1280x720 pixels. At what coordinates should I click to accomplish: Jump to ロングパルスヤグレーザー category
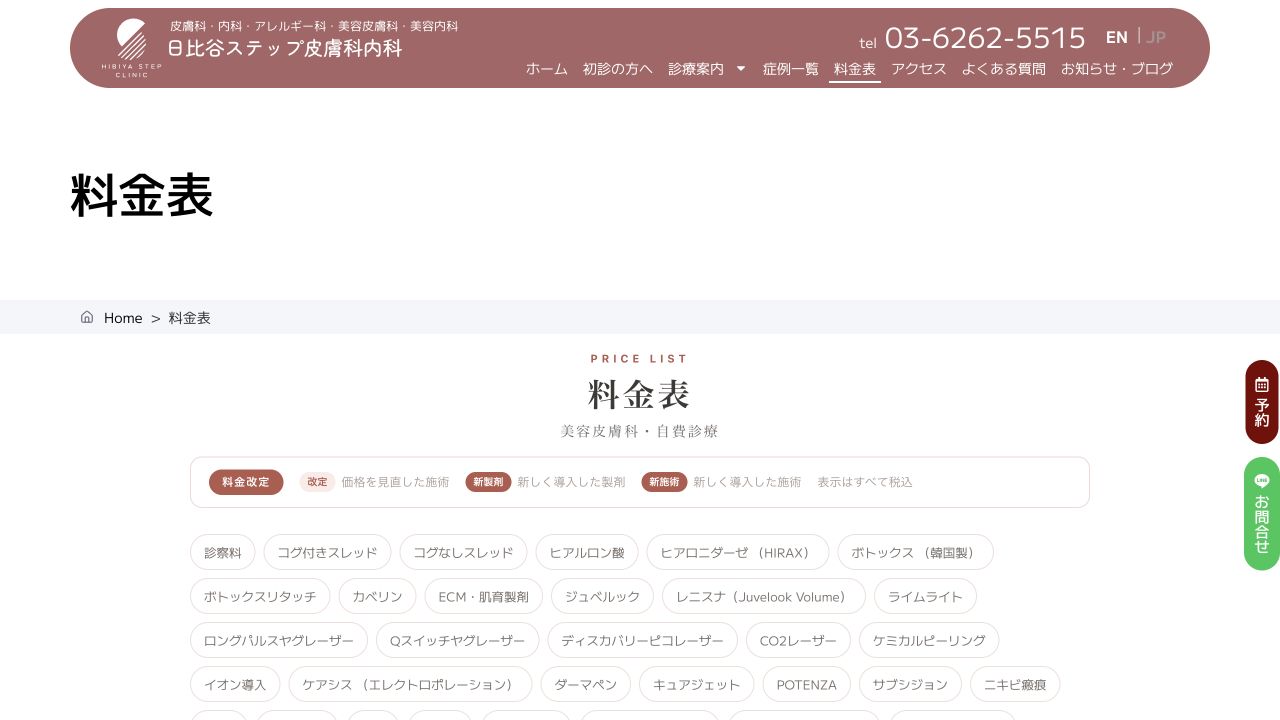click(x=279, y=640)
